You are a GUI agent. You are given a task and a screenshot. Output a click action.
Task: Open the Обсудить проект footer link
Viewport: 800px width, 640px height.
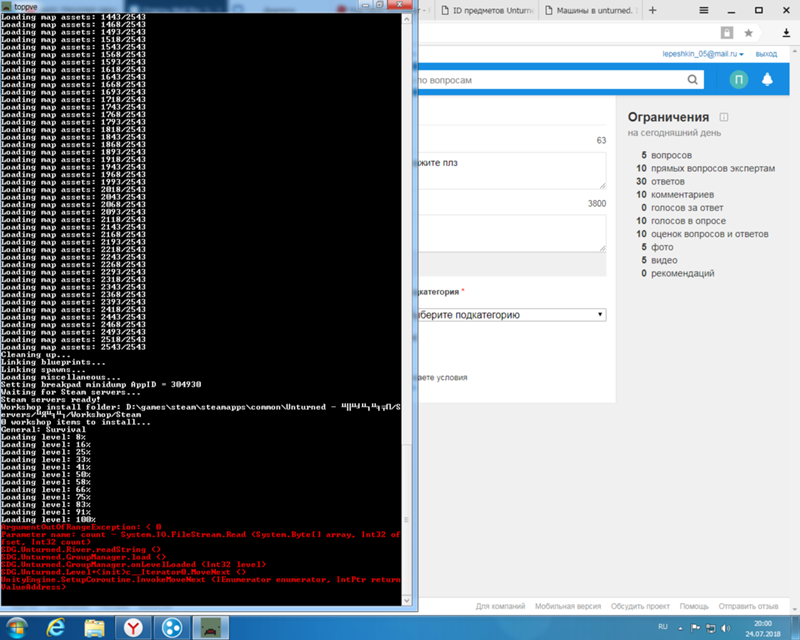click(x=640, y=606)
